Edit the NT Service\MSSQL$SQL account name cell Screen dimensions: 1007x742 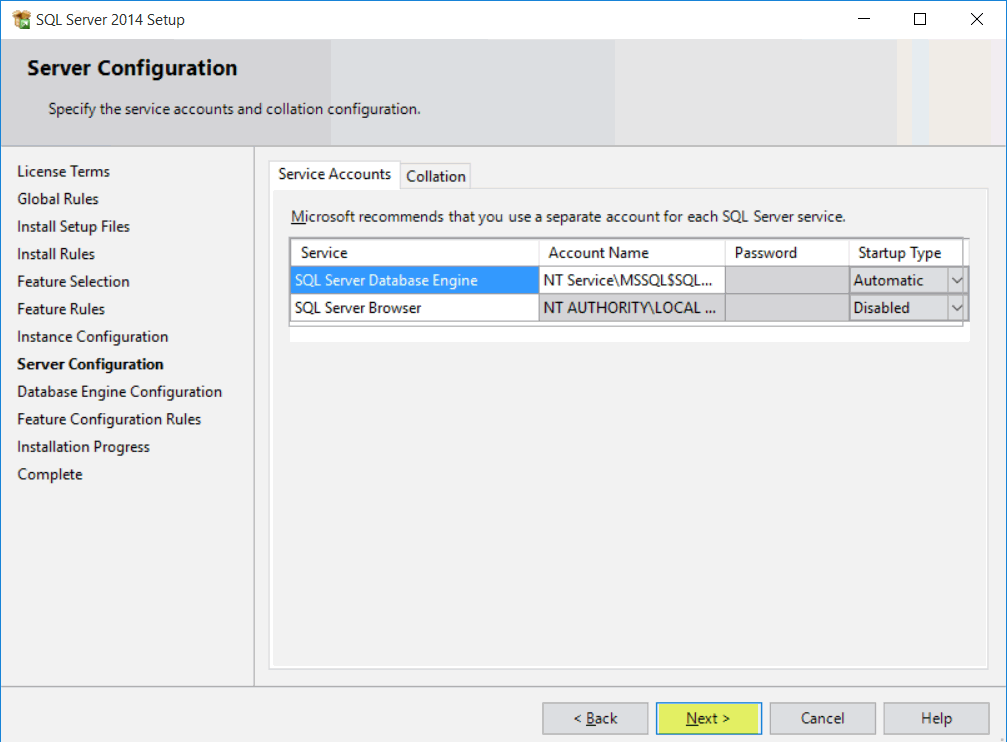[x=632, y=280]
